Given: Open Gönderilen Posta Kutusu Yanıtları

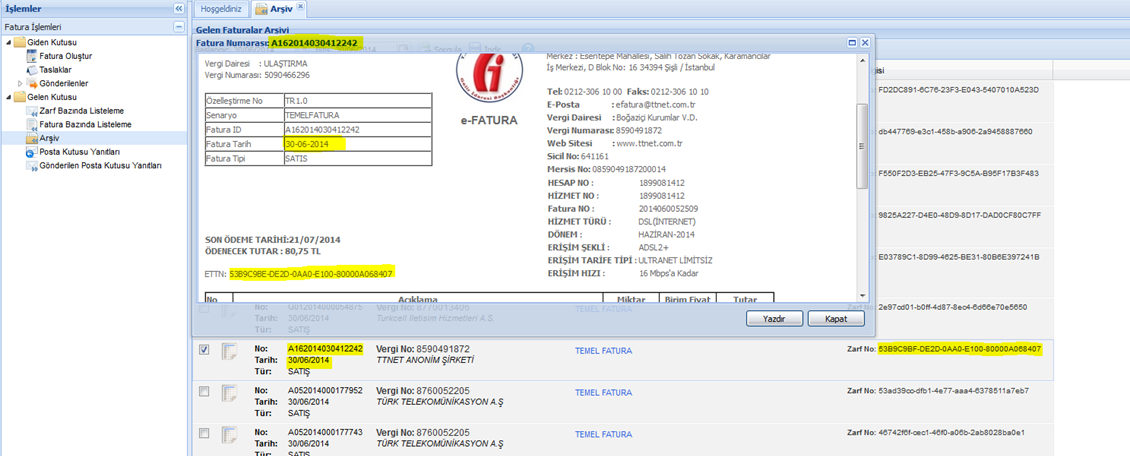Looking at the screenshot, I should click(x=100, y=166).
